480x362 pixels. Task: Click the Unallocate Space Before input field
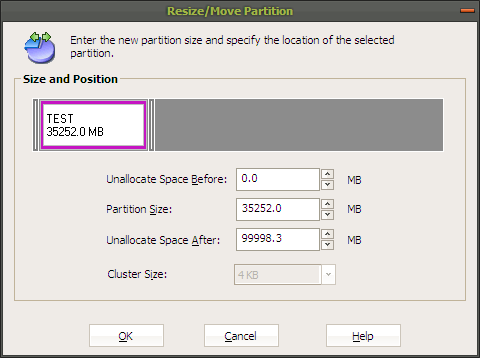pos(278,179)
